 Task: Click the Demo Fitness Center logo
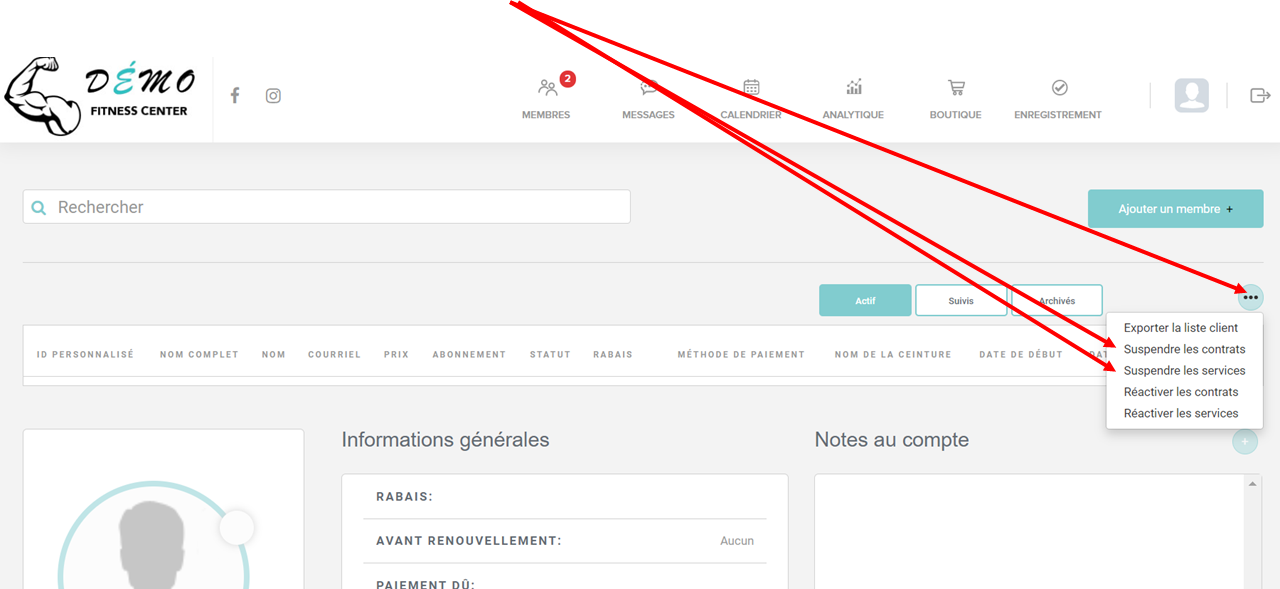point(98,96)
